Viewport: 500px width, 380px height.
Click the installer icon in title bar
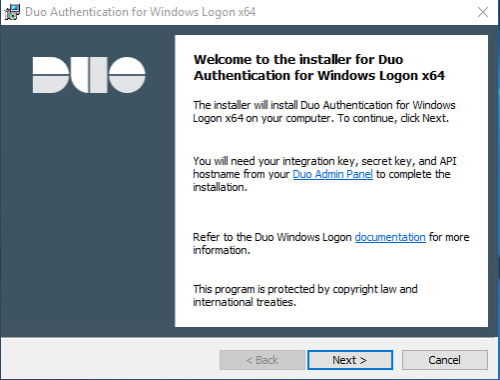[12, 12]
